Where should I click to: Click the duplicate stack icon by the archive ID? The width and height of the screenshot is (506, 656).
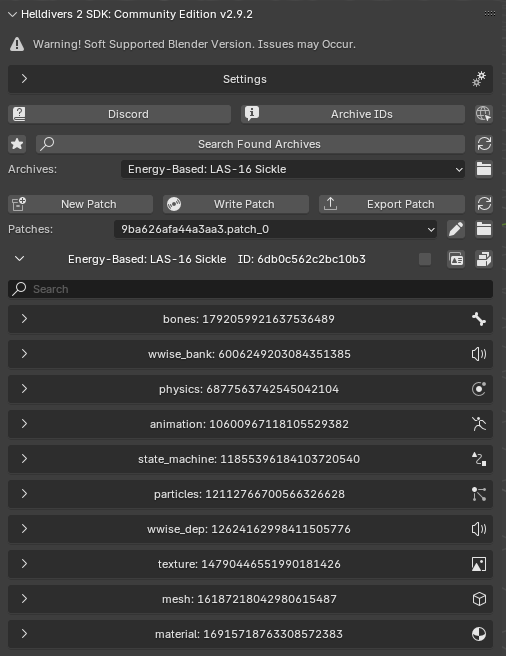click(x=484, y=259)
